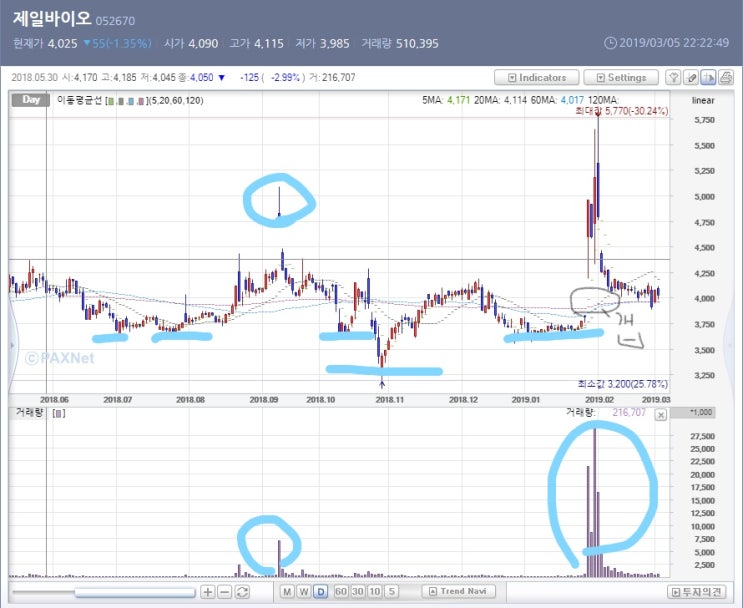
Task: Click the linear scale label
Action: [x=703, y=100]
